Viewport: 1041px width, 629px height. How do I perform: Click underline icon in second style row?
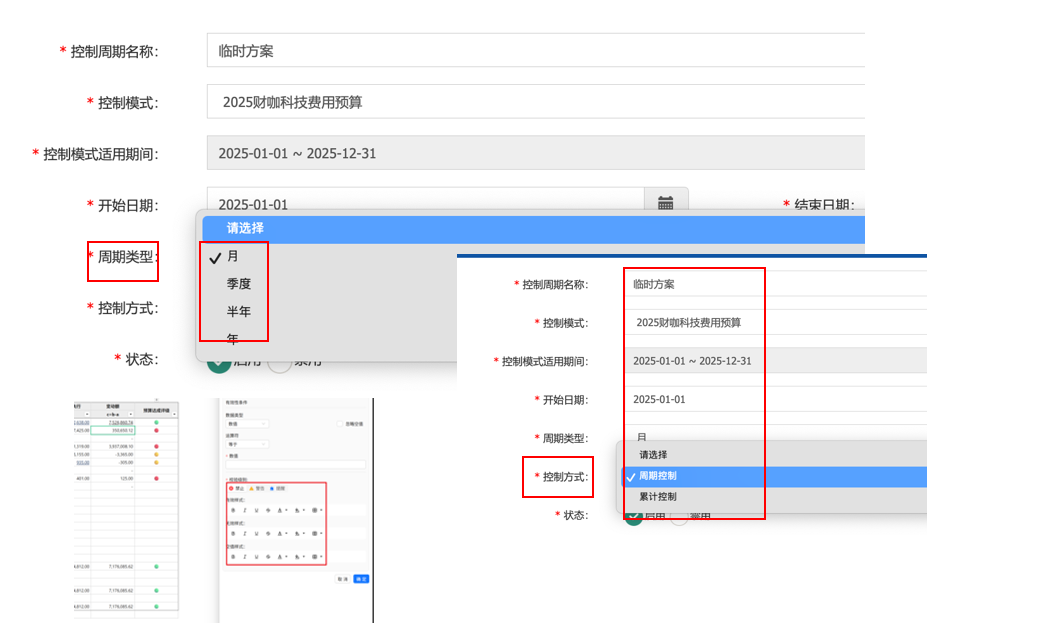(256, 533)
